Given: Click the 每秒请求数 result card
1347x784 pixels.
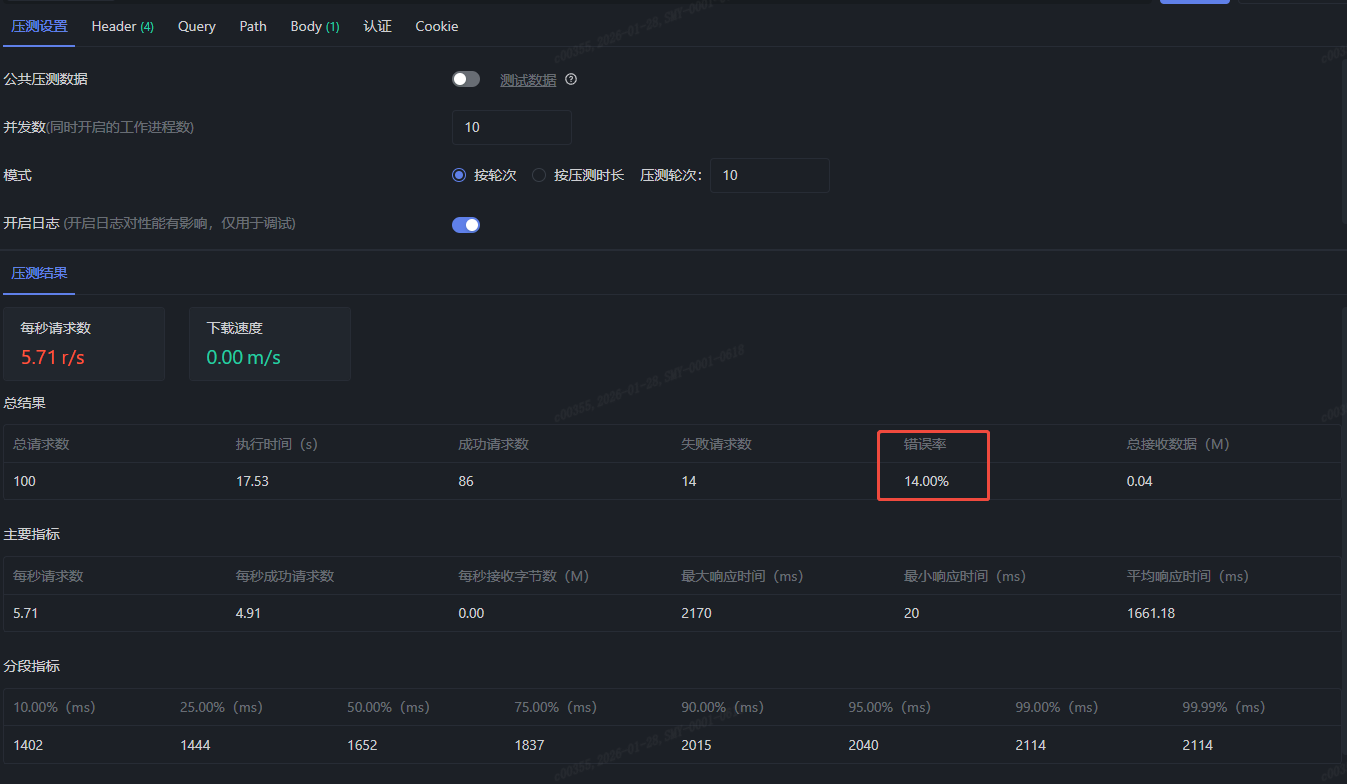Looking at the screenshot, I should coord(84,343).
